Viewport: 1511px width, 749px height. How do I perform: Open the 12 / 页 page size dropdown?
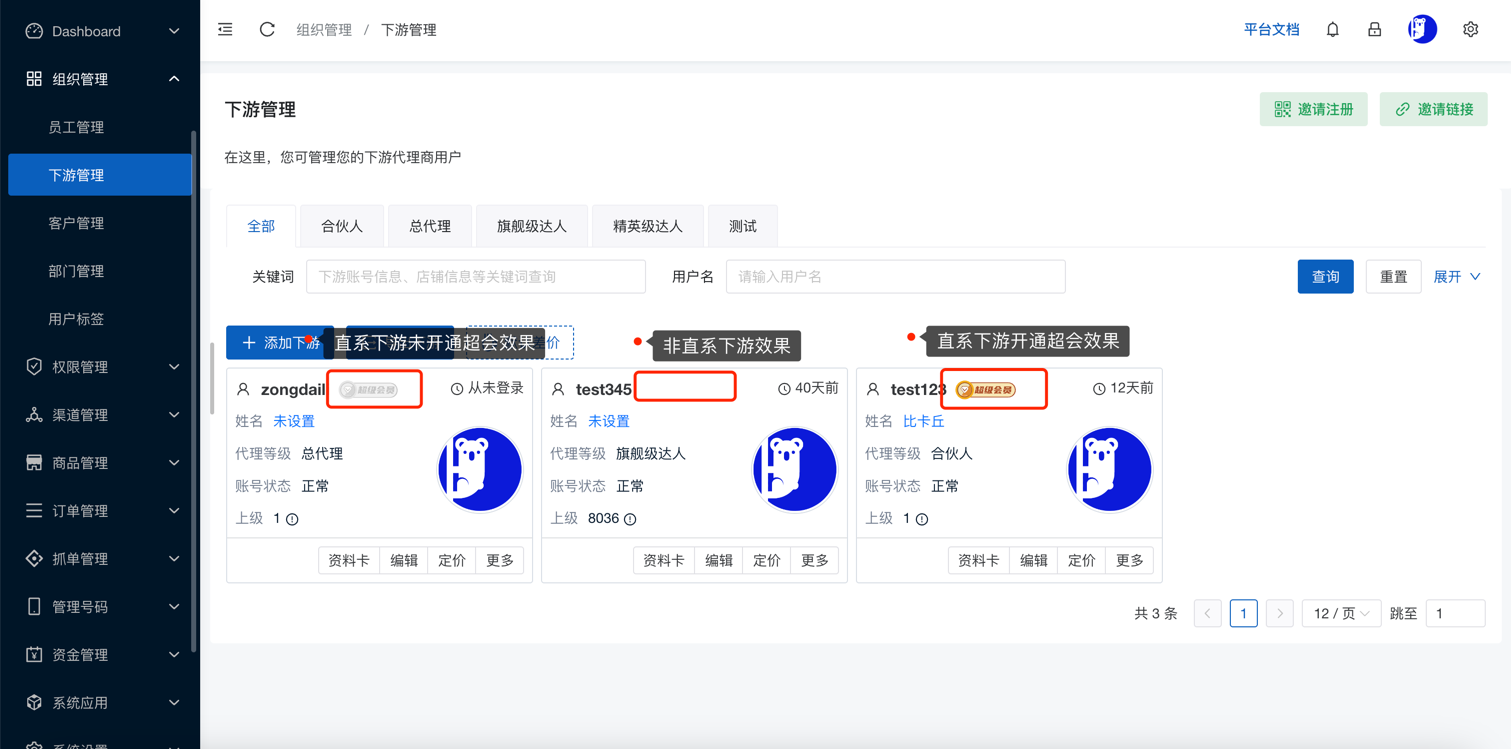1341,613
